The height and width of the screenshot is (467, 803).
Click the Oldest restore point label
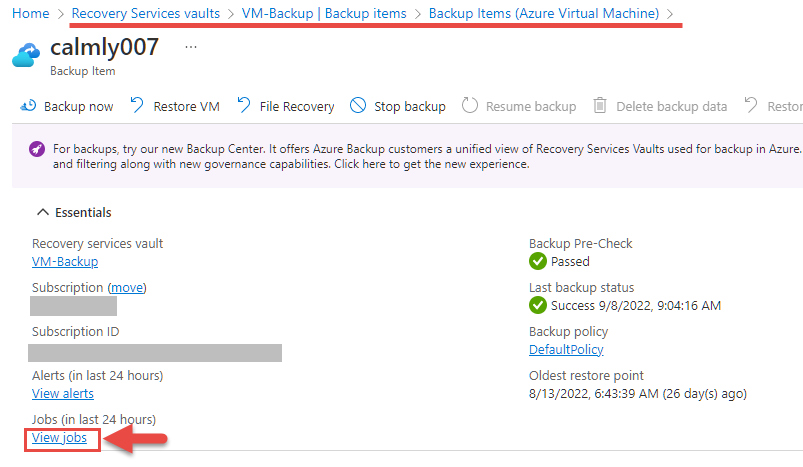pos(586,376)
